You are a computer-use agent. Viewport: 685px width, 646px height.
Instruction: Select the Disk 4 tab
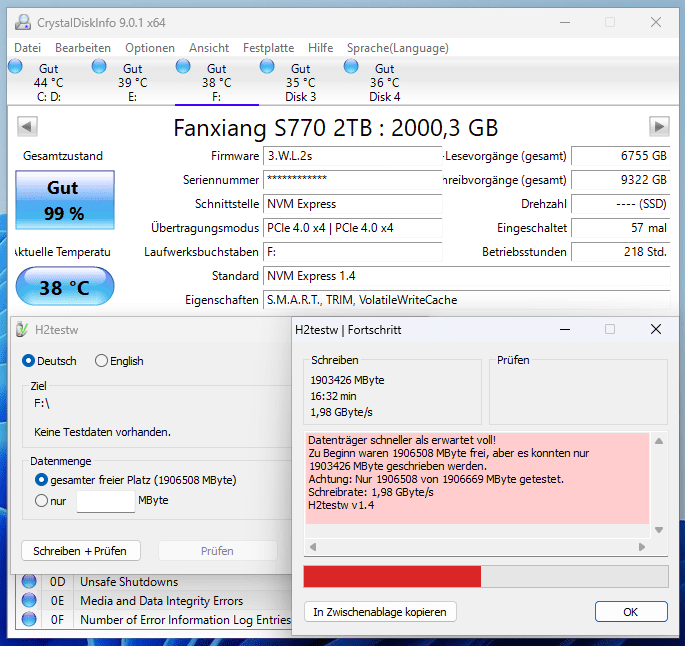(384, 83)
